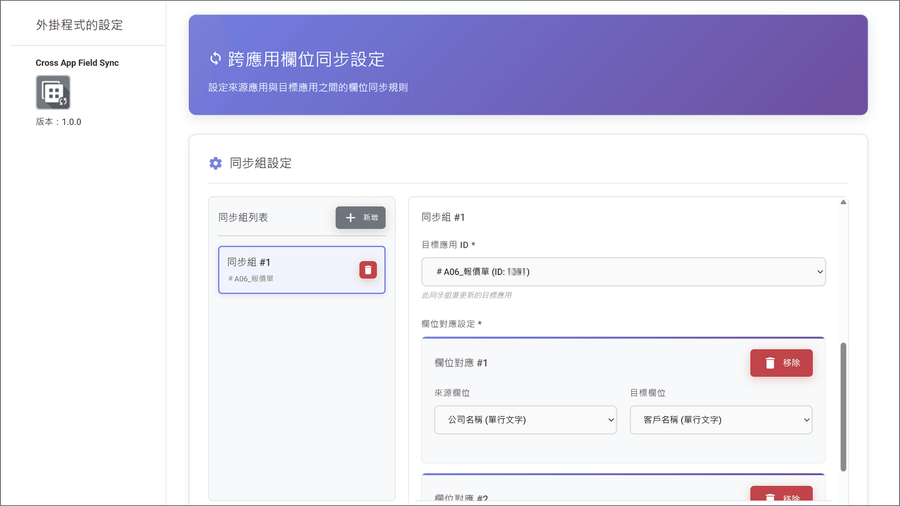Click the scroll-up arrow of the settings panel
This screenshot has height=506, width=900.
click(x=843, y=202)
